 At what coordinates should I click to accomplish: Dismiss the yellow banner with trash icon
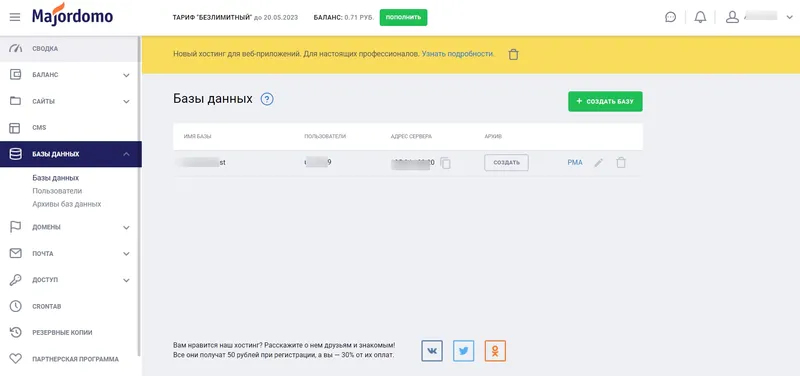coord(513,54)
